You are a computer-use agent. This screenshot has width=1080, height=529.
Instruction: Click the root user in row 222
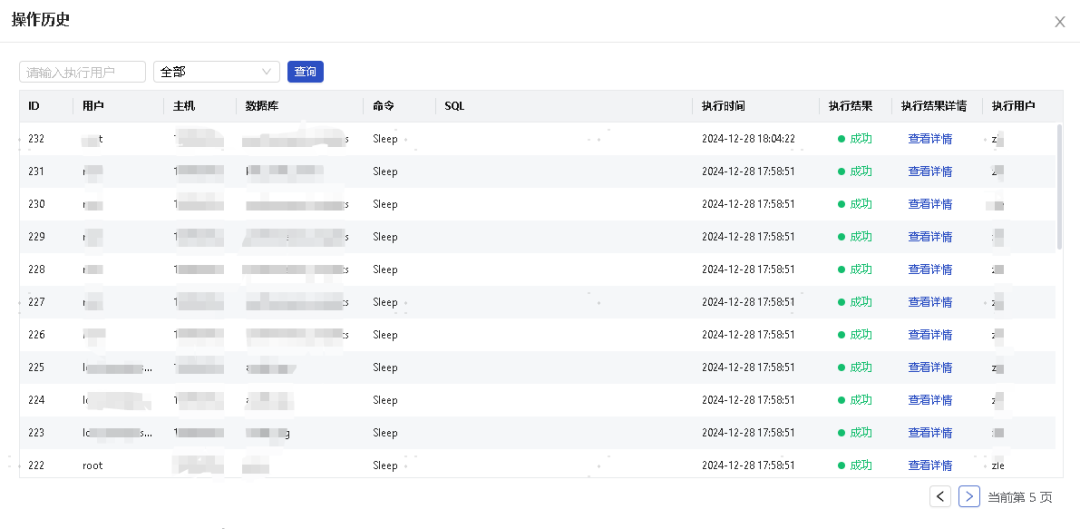pos(92,465)
